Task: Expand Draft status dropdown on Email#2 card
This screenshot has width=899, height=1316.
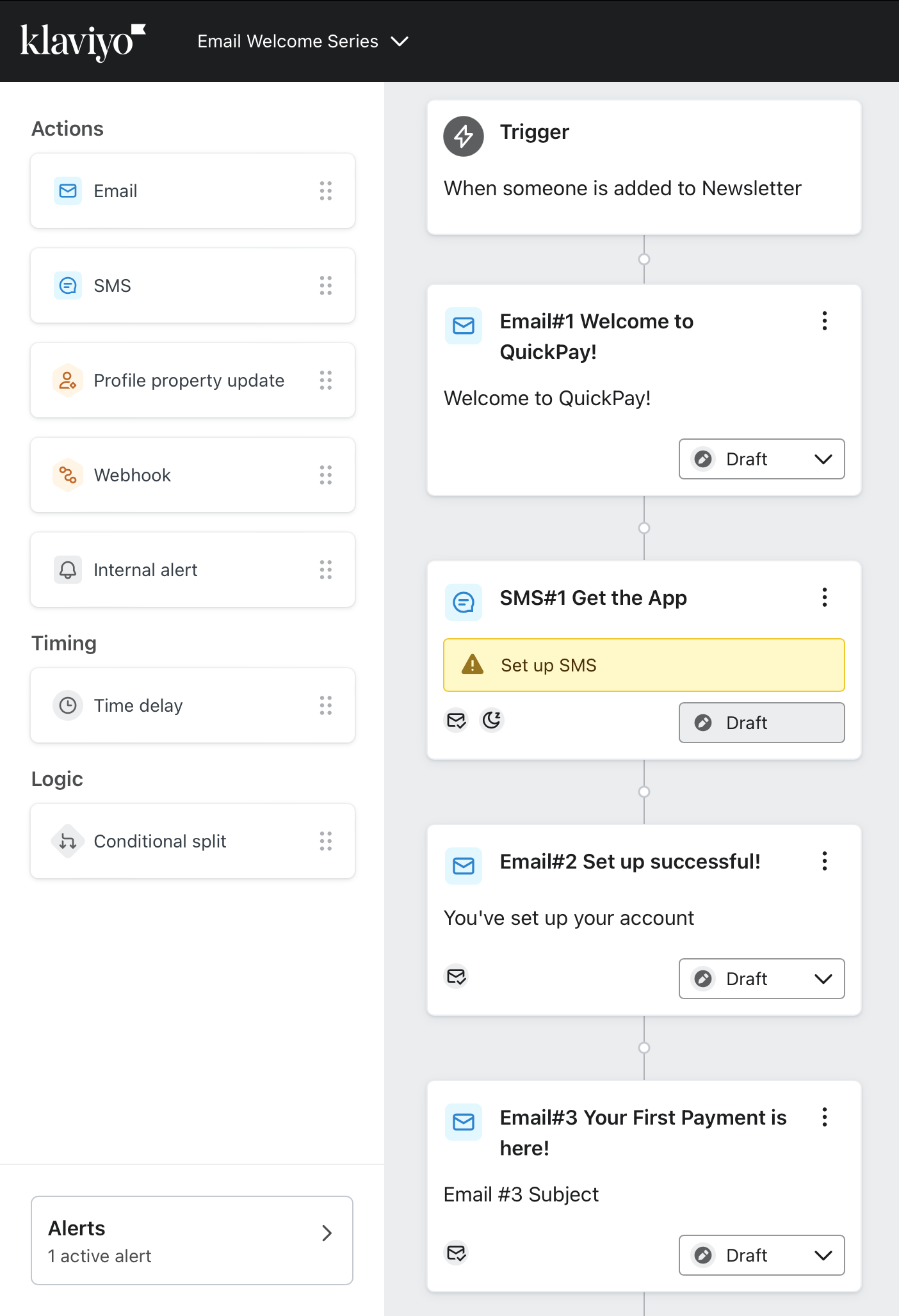Action: pos(762,979)
